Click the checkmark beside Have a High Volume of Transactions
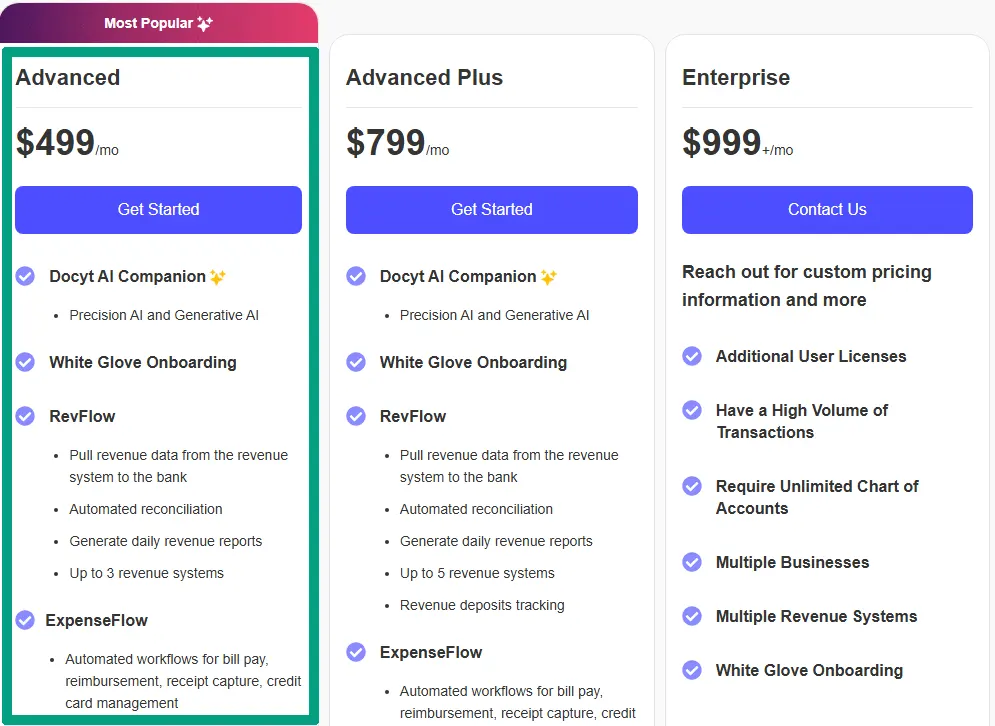 pos(692,410)
